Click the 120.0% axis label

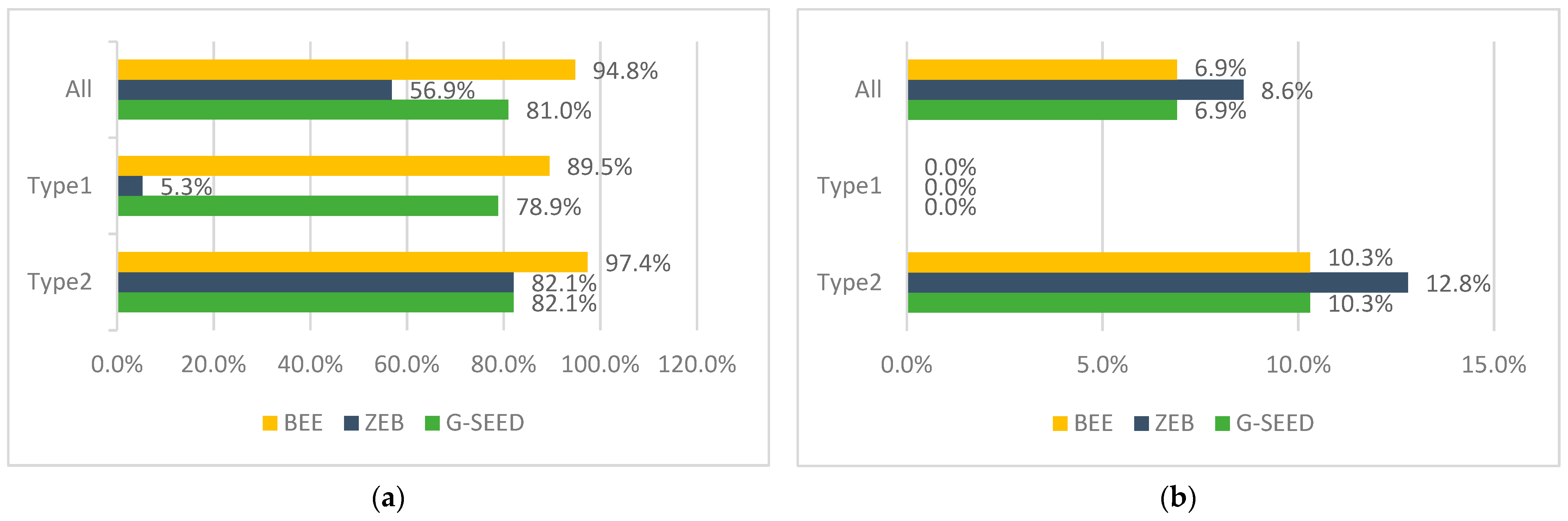697,365
